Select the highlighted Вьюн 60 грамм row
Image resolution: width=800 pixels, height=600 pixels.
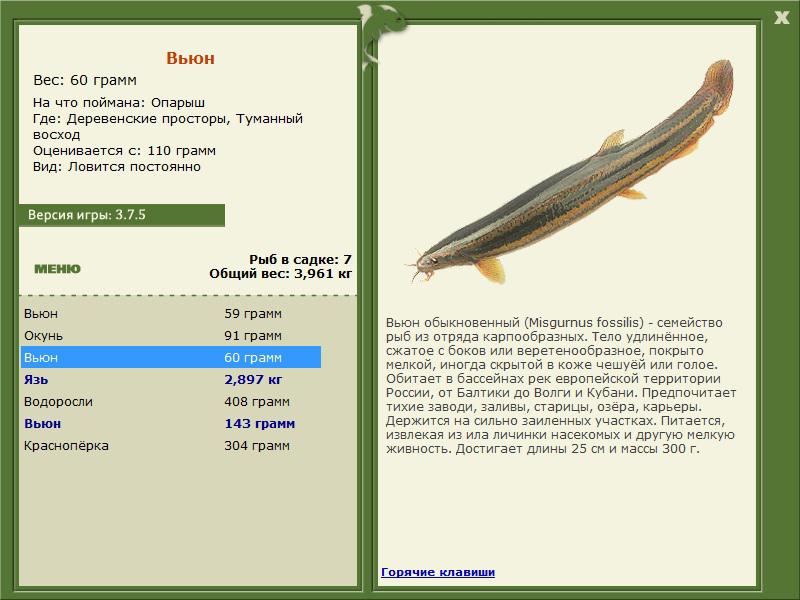tap(171, 357)
